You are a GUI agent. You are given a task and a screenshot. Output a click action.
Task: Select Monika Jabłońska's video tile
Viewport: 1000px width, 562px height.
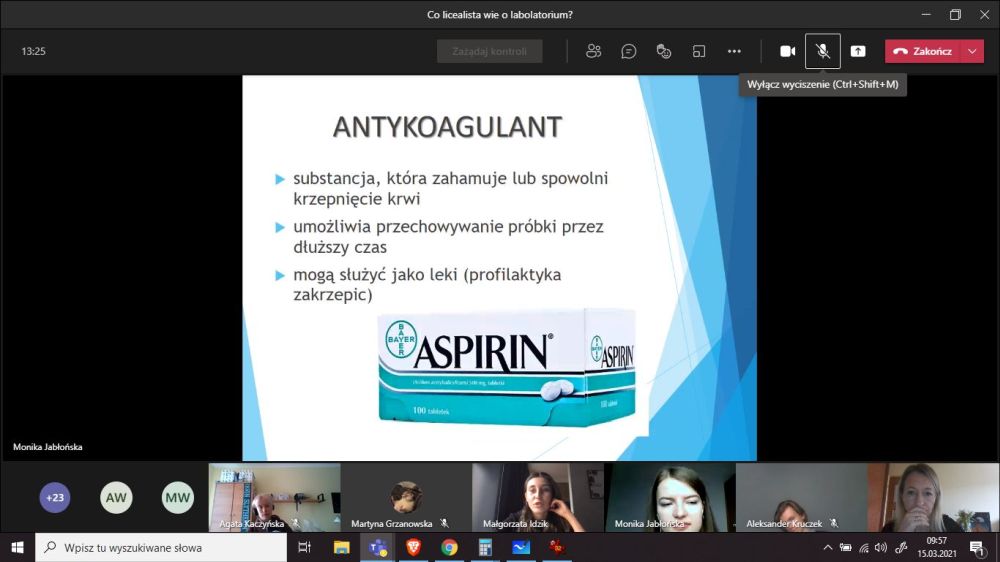[x=670, y=498]
